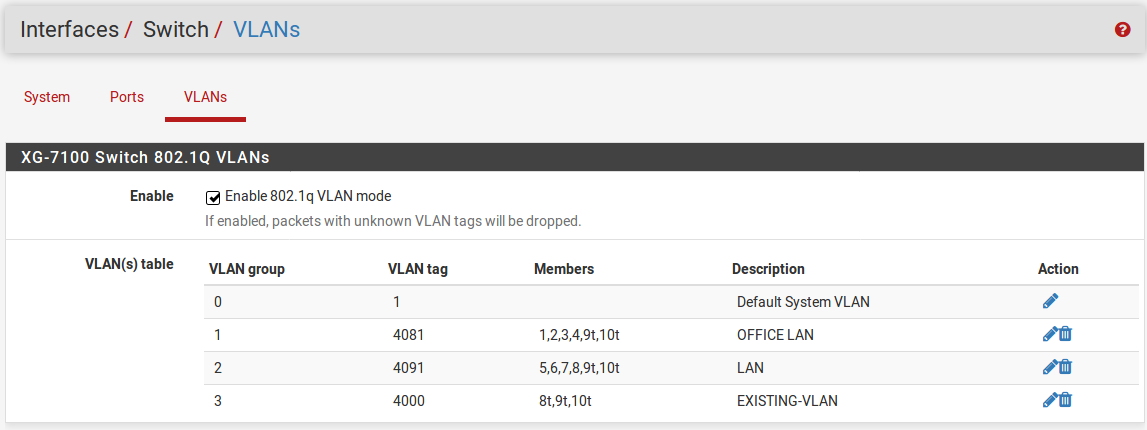Delete the EXISTING-VLAN entry

click(1065, 400)
